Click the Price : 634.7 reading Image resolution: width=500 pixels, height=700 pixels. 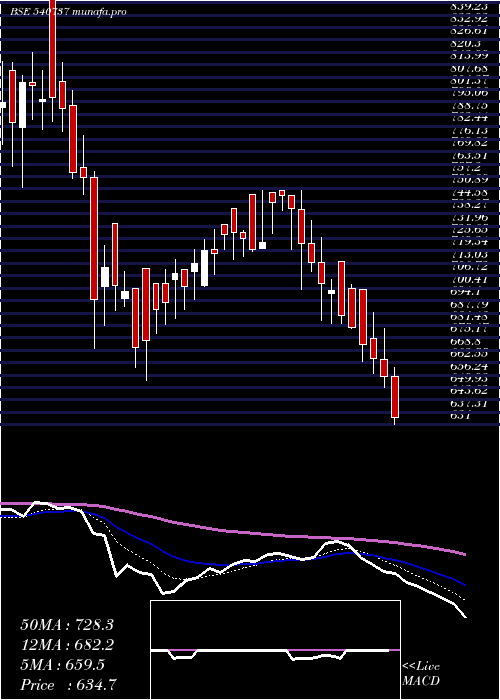[x=70, y=685]
